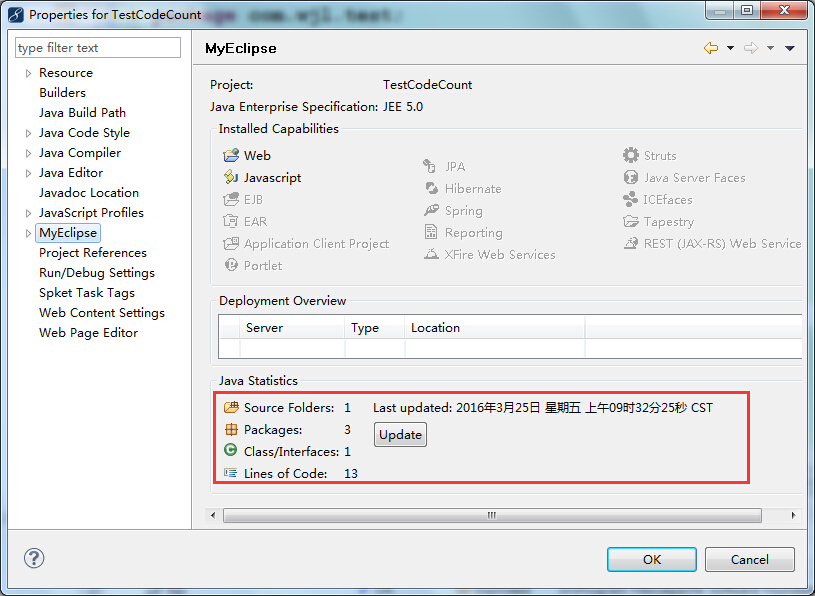This screenshot has height=596, width=815.
Task: Click the Struts gear icon
Action: coord(630,155)
